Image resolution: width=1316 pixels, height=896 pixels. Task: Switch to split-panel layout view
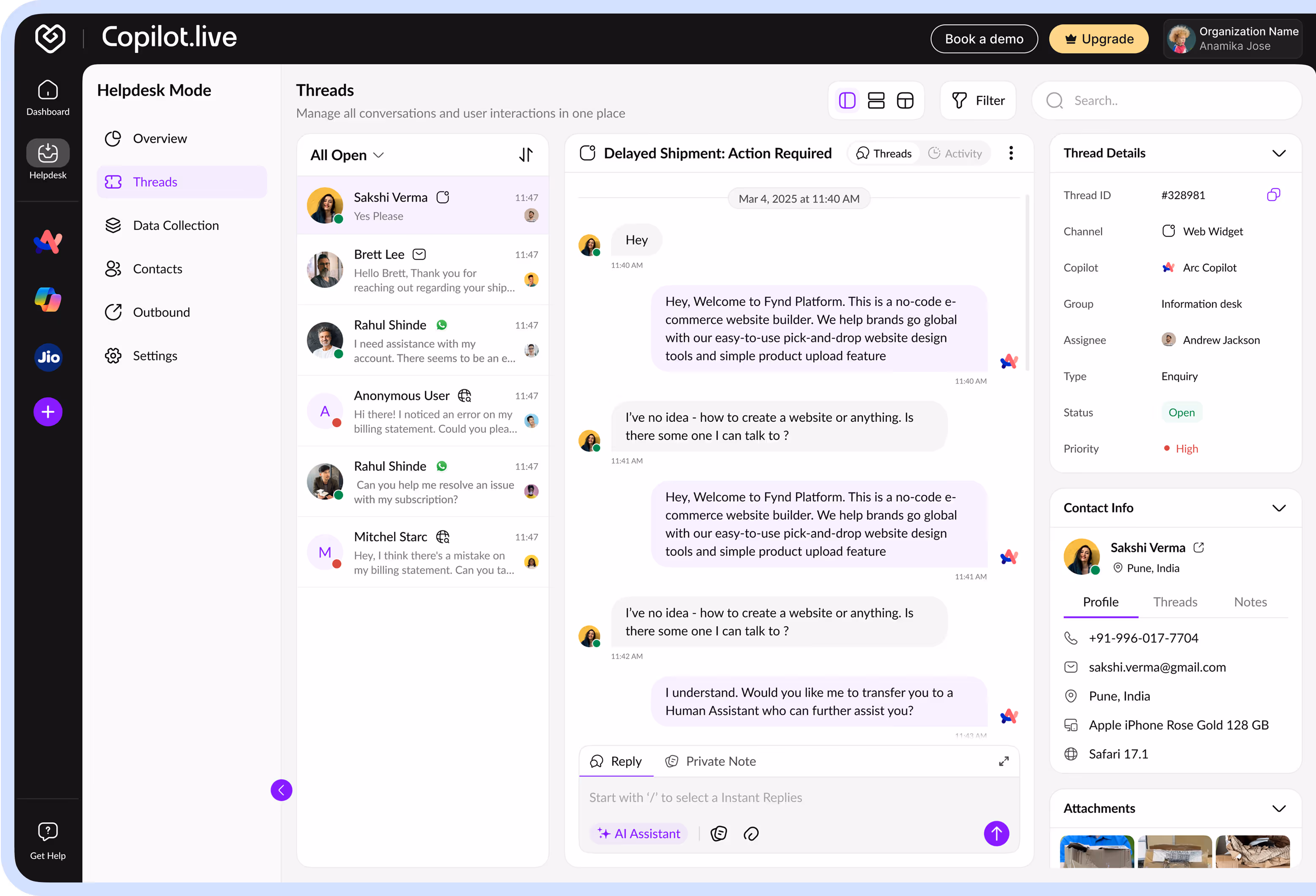[847, 100]
